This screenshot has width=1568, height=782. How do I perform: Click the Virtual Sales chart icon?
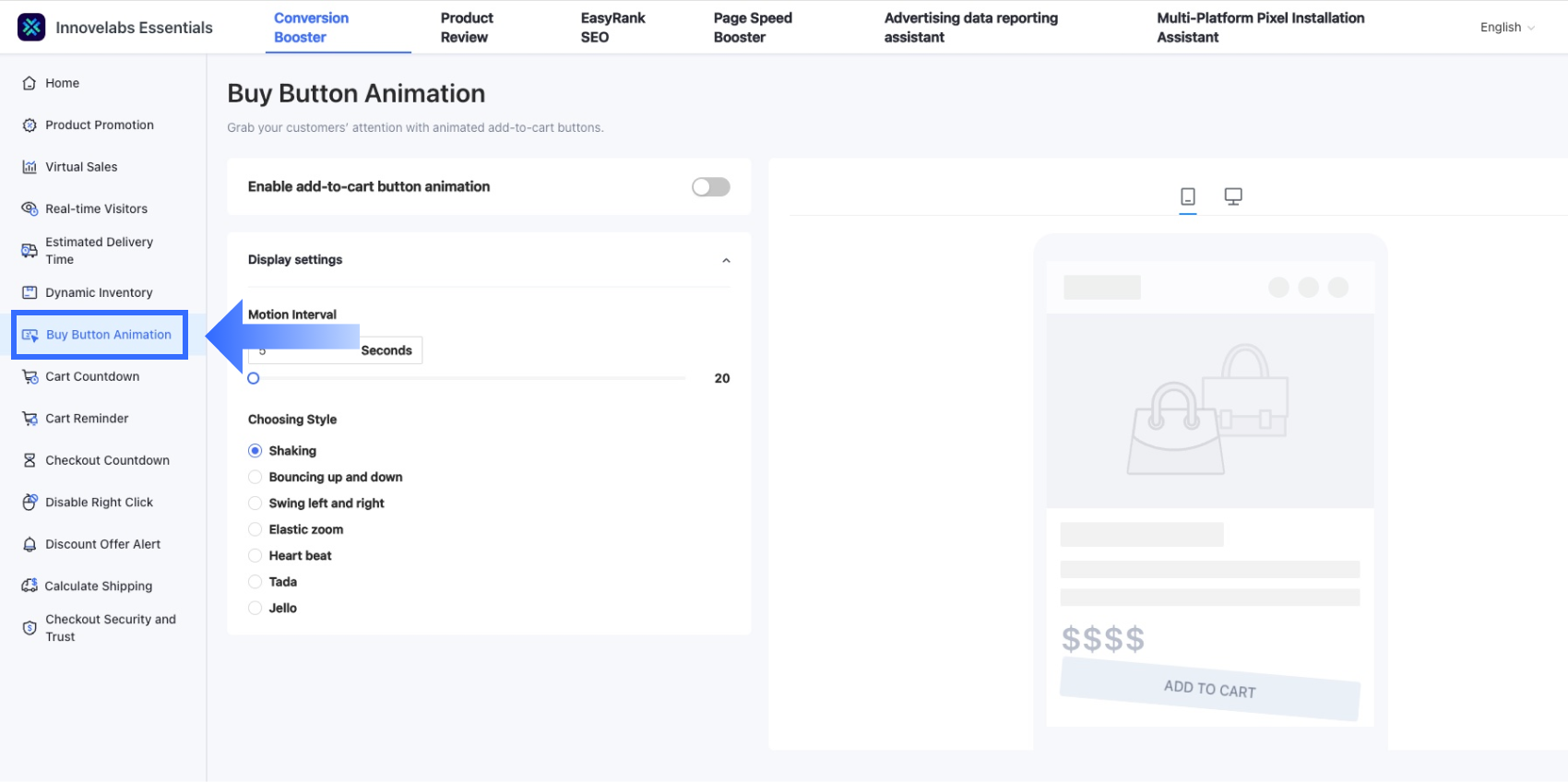pos(30,167)
